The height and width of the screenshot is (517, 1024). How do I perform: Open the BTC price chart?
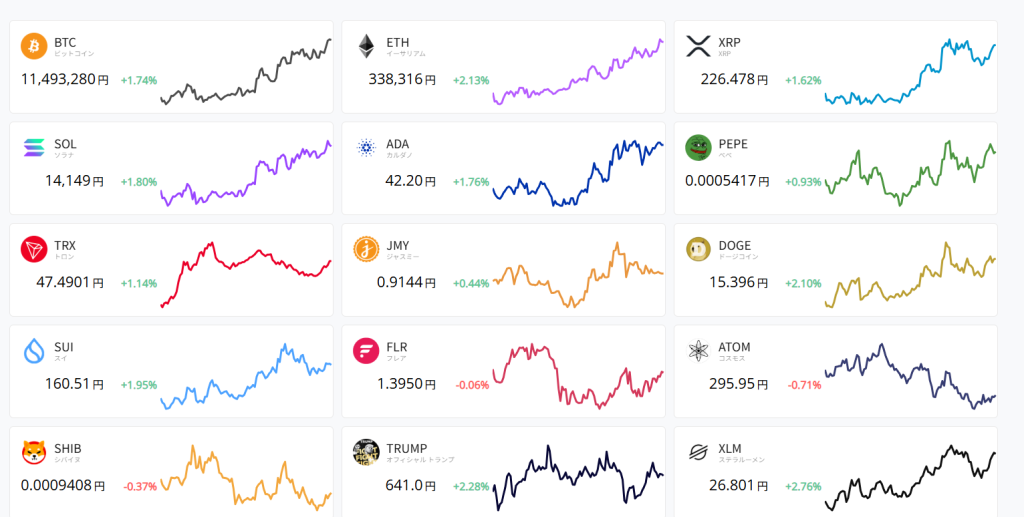point(246,72)
